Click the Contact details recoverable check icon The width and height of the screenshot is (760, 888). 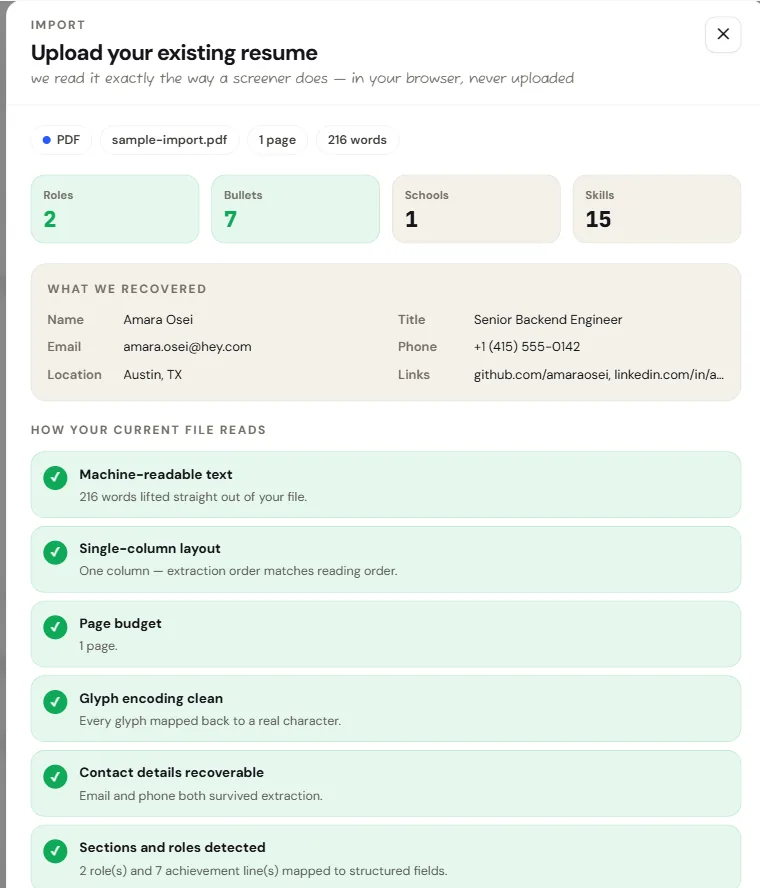pyautogui.click(x=55, y=776)
